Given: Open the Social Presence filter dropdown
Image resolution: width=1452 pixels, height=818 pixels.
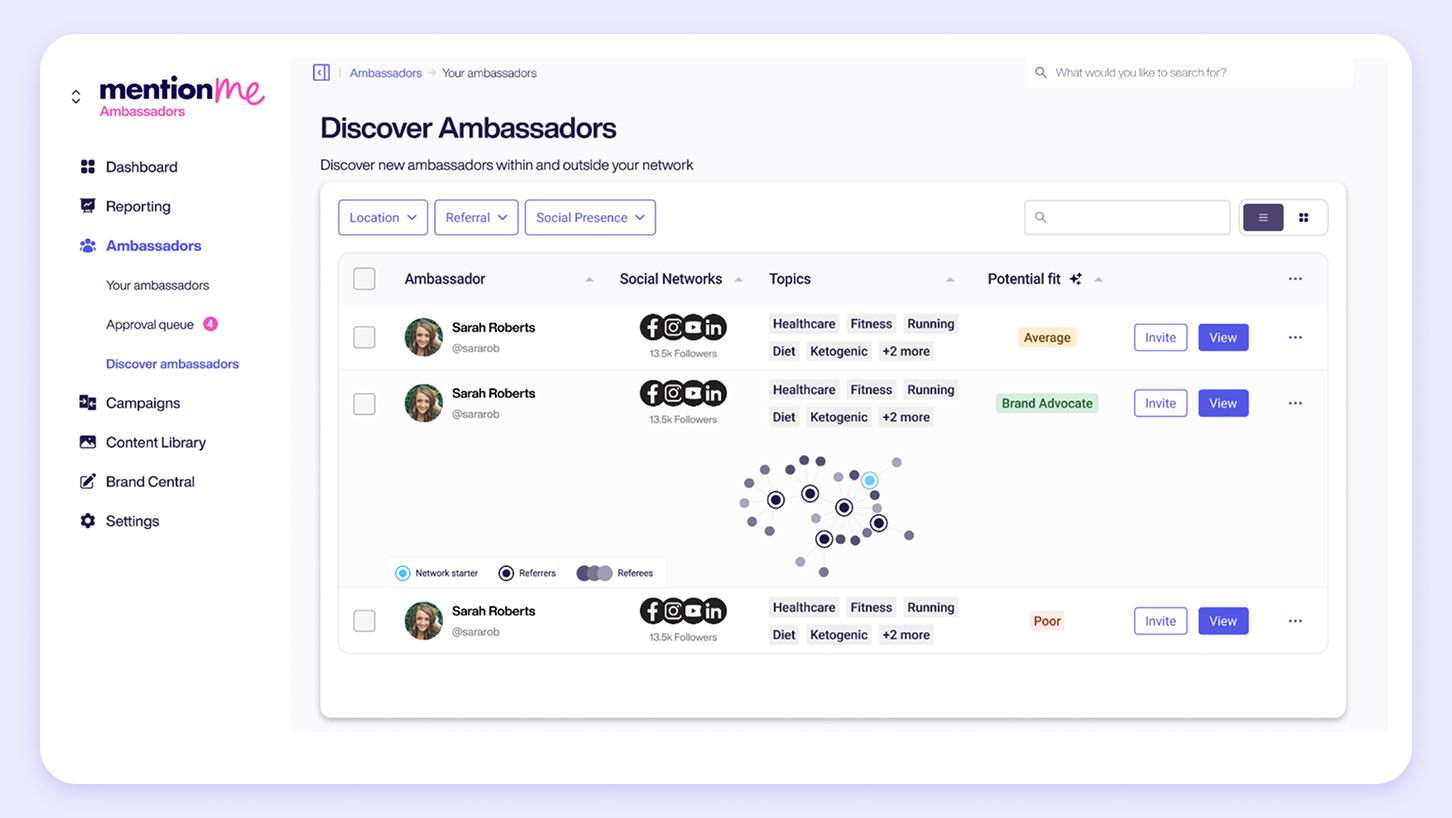Looking at the screenshot, I should tap(590, 217).
